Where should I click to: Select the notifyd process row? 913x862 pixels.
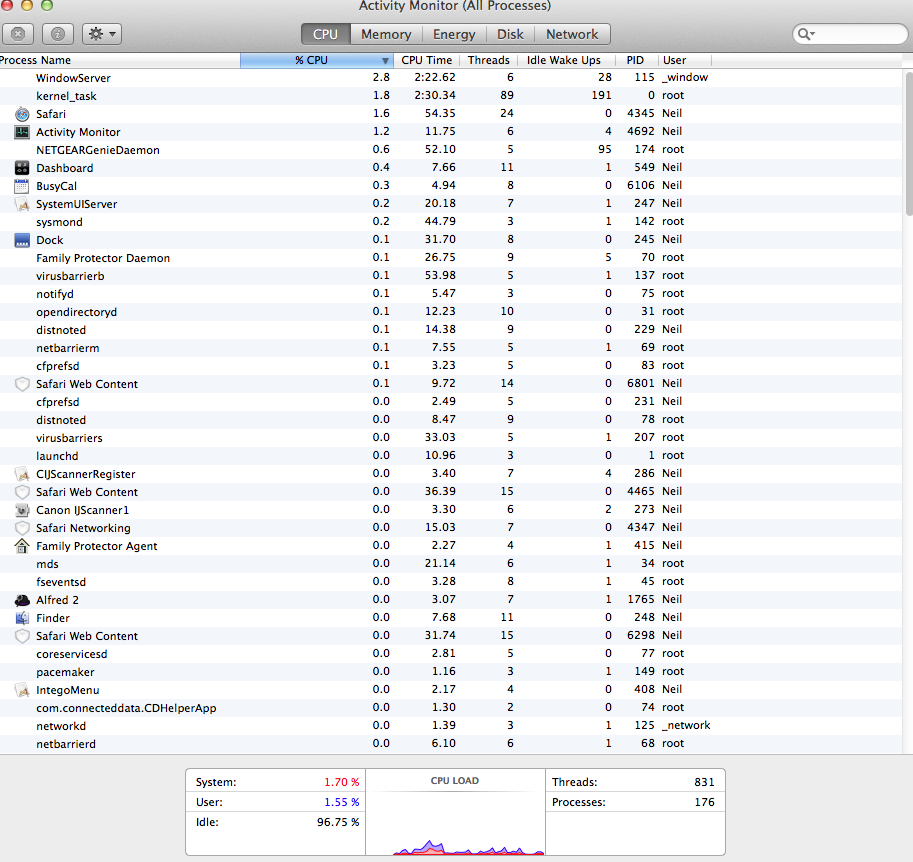(x=451, y=294)
